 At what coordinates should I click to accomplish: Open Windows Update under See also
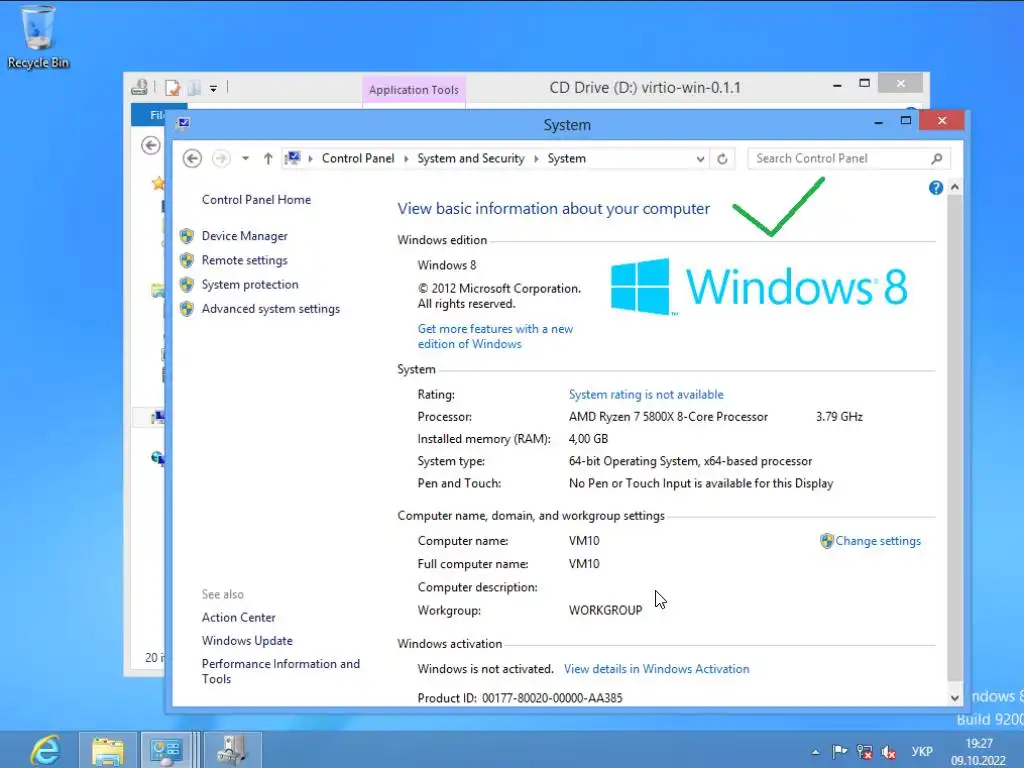tap(247, 641)
